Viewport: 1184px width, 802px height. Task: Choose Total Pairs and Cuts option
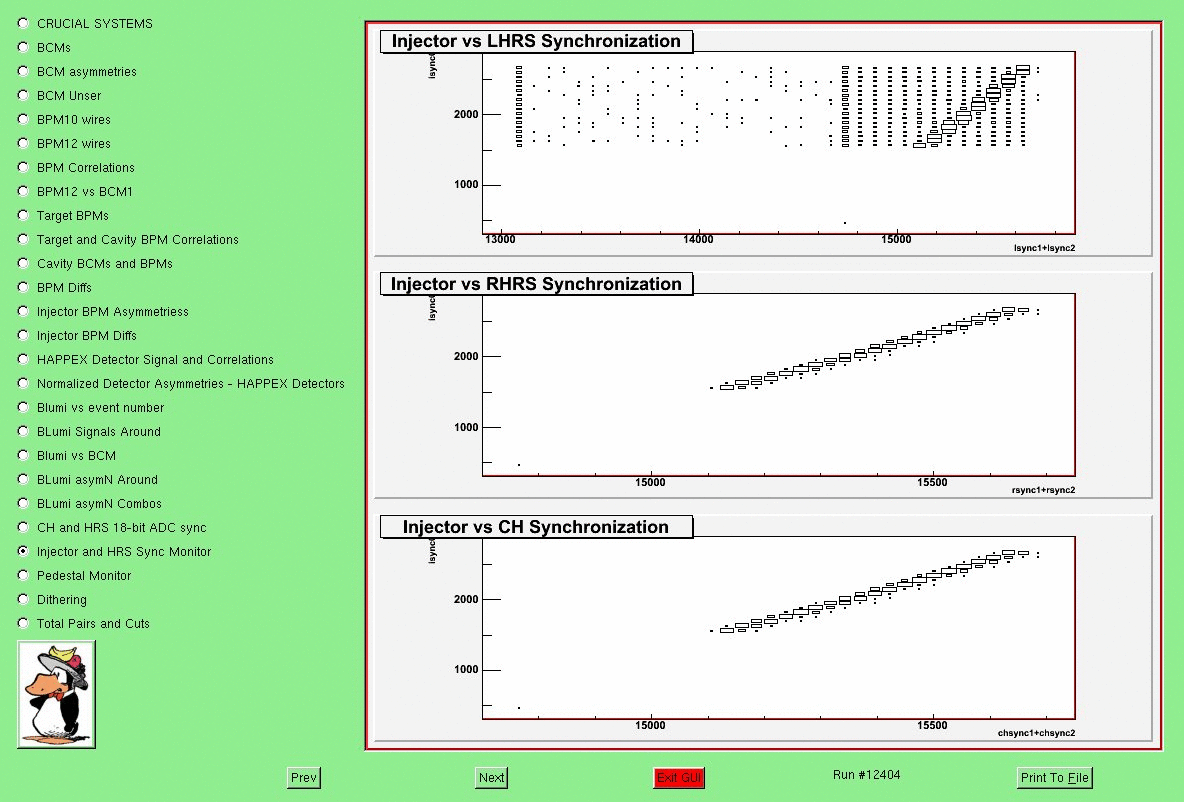pyautogui.click(x=23, y=624)
